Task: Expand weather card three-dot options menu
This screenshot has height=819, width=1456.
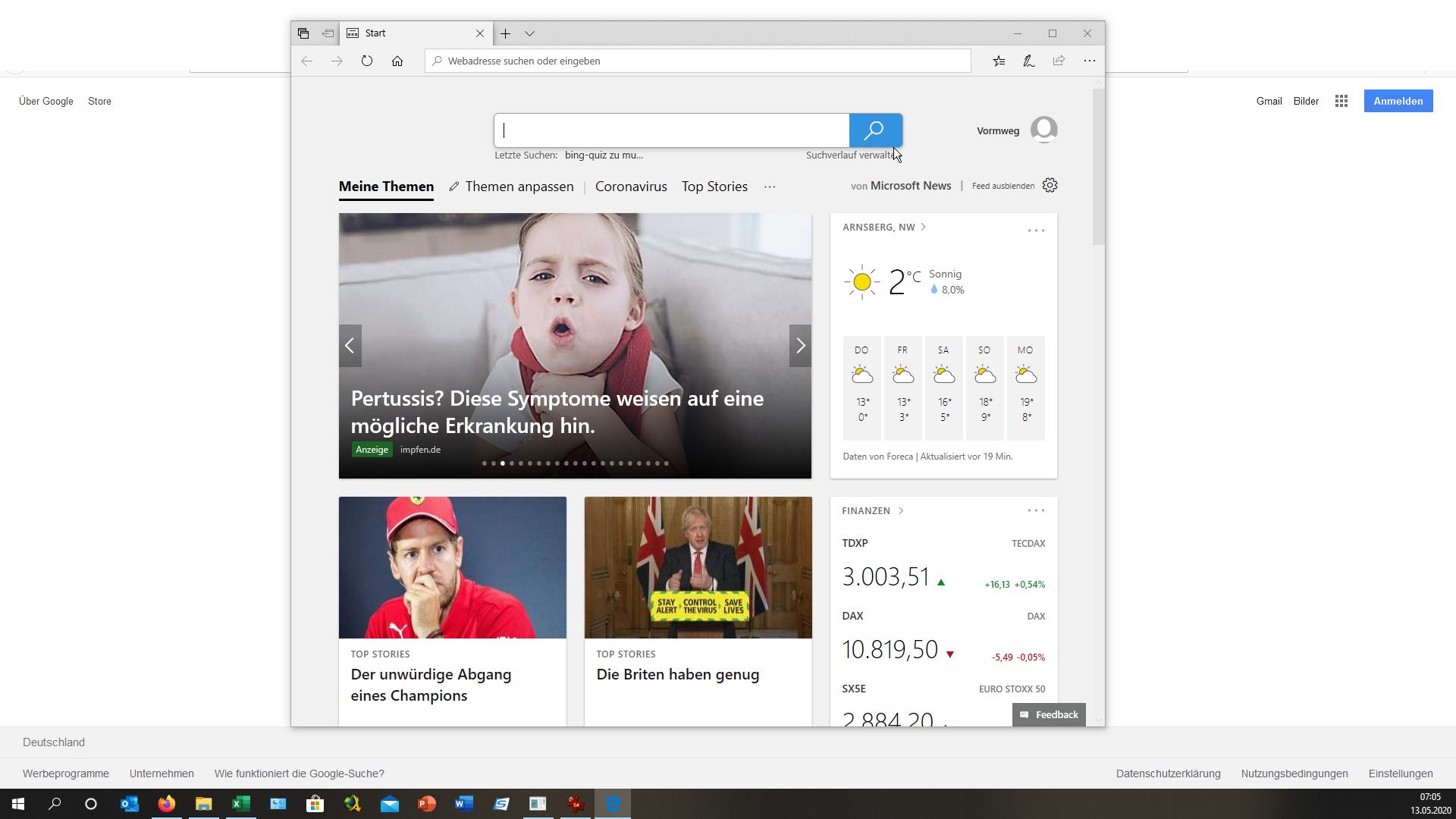Action: tap(1036, 231)
